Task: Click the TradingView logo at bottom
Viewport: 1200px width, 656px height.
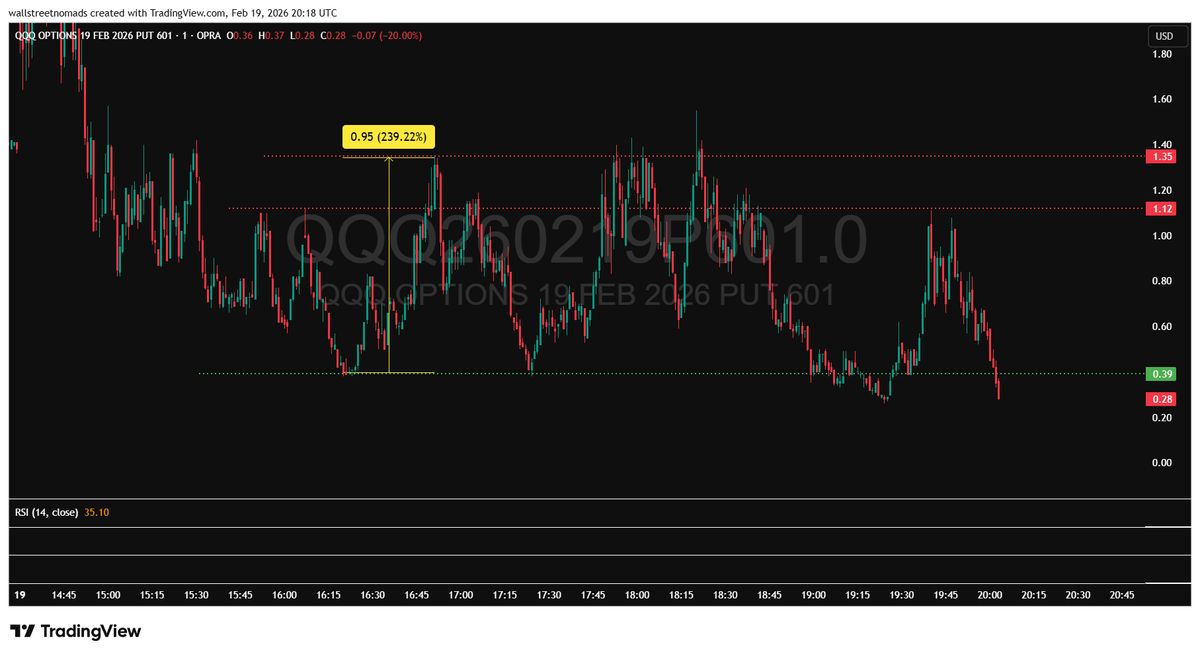Action: tap(75, 631)
